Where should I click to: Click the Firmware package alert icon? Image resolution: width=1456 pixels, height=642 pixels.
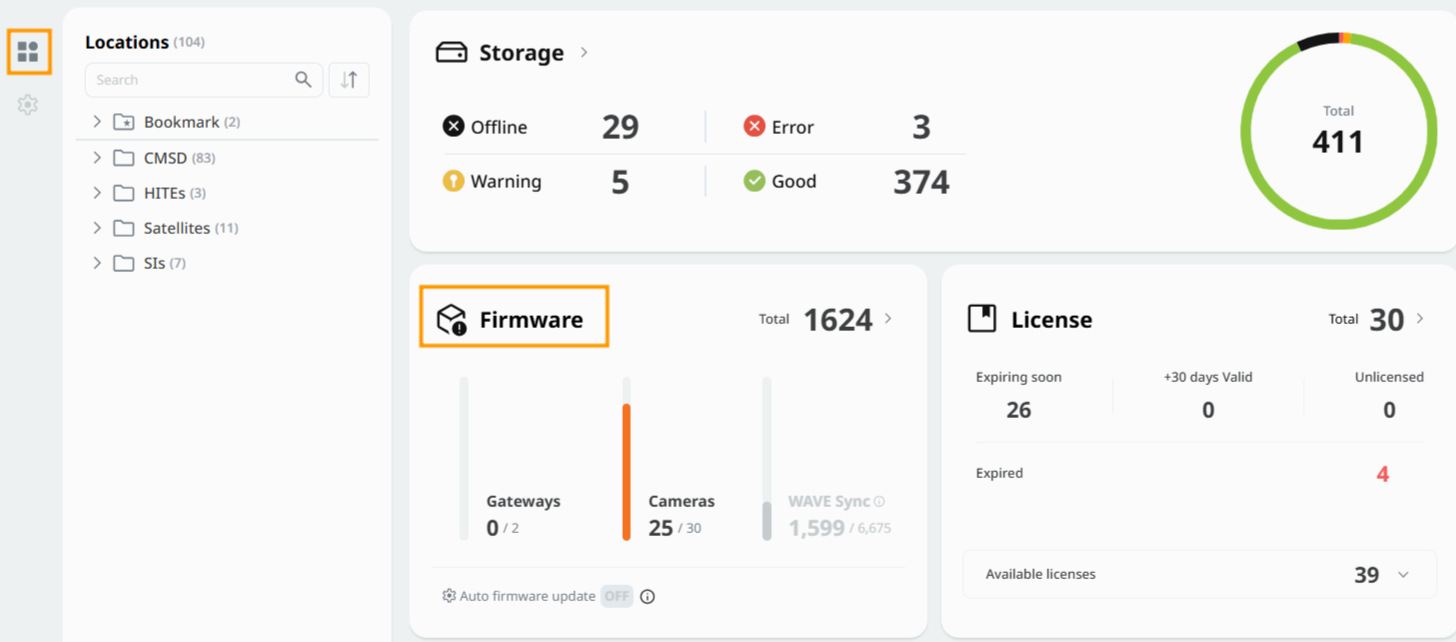452,320
